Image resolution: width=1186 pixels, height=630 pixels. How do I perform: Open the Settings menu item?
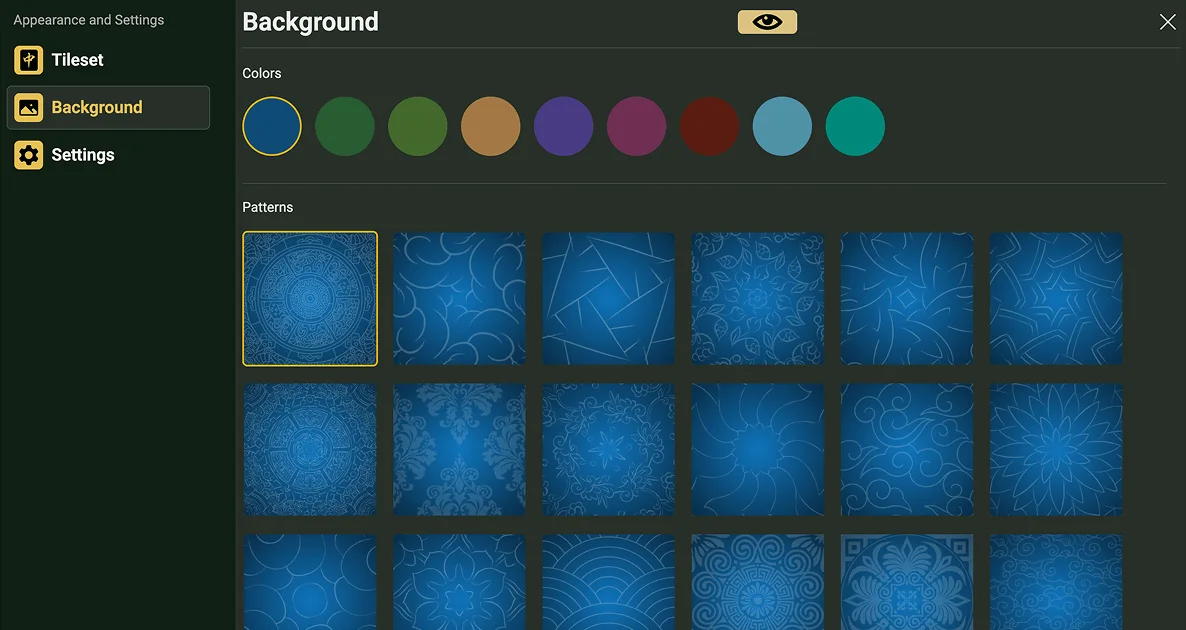82,155
